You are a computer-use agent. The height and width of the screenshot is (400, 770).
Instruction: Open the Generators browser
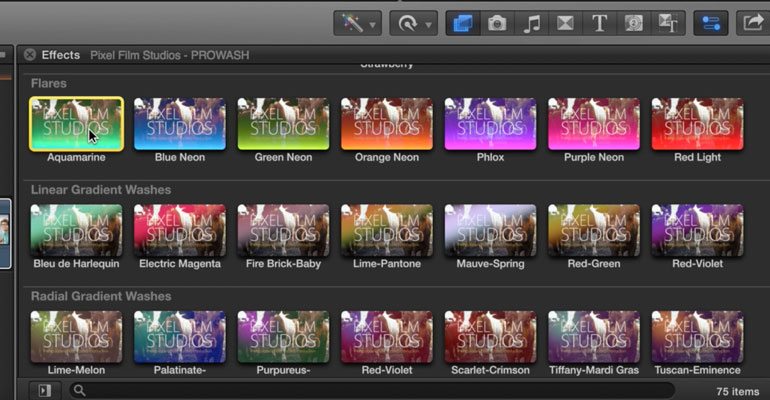coord(633,23)
